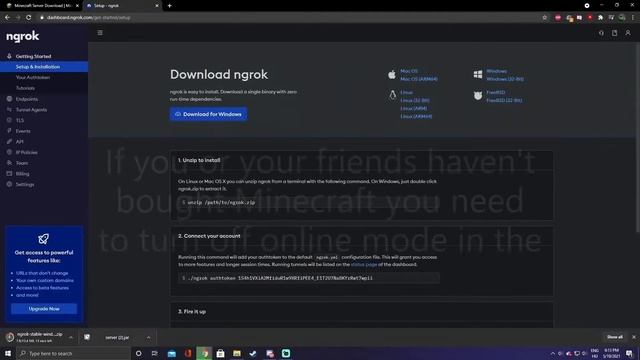Click Windows (32-Bit) download link
The width and height of the screenshot is (640, 360).
(x=505, y=79)
